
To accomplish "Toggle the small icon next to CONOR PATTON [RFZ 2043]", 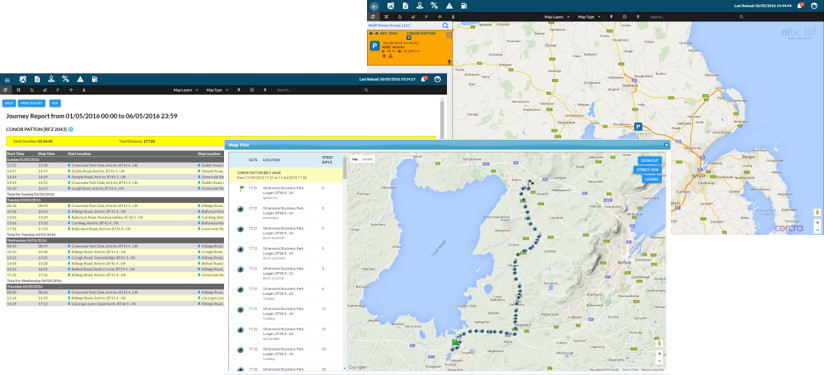I will click(71, 129).
